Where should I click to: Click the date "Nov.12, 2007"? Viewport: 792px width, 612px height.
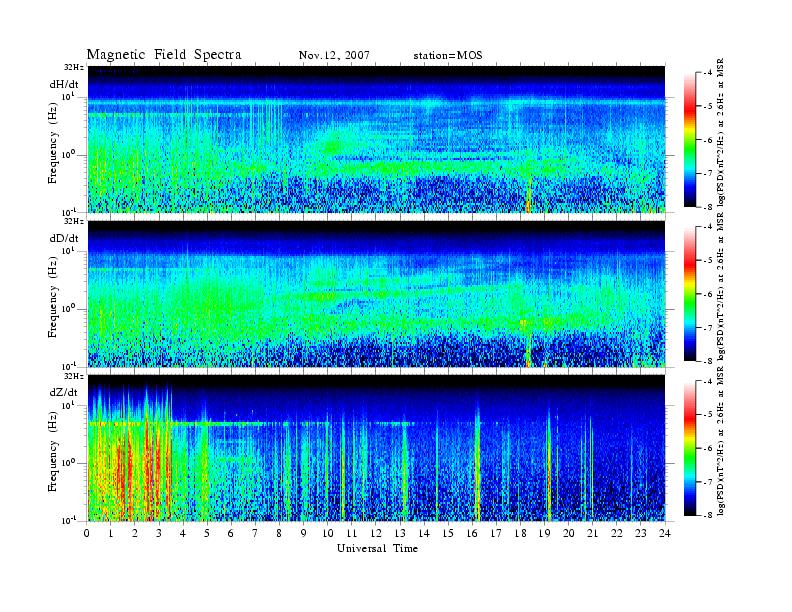334,55
